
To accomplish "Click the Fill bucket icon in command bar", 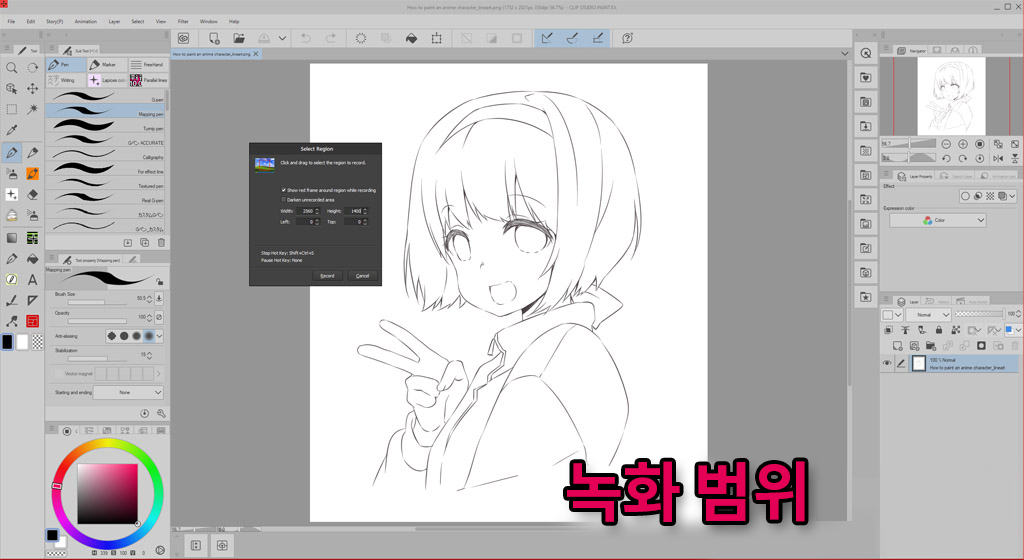I will tap(410, 38).
